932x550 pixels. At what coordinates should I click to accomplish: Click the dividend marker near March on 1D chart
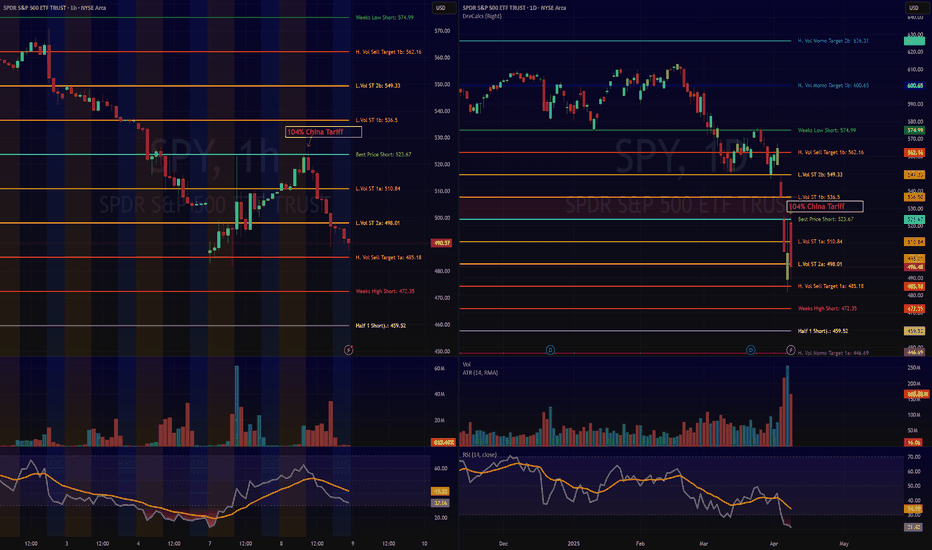[x=751, y=350]
